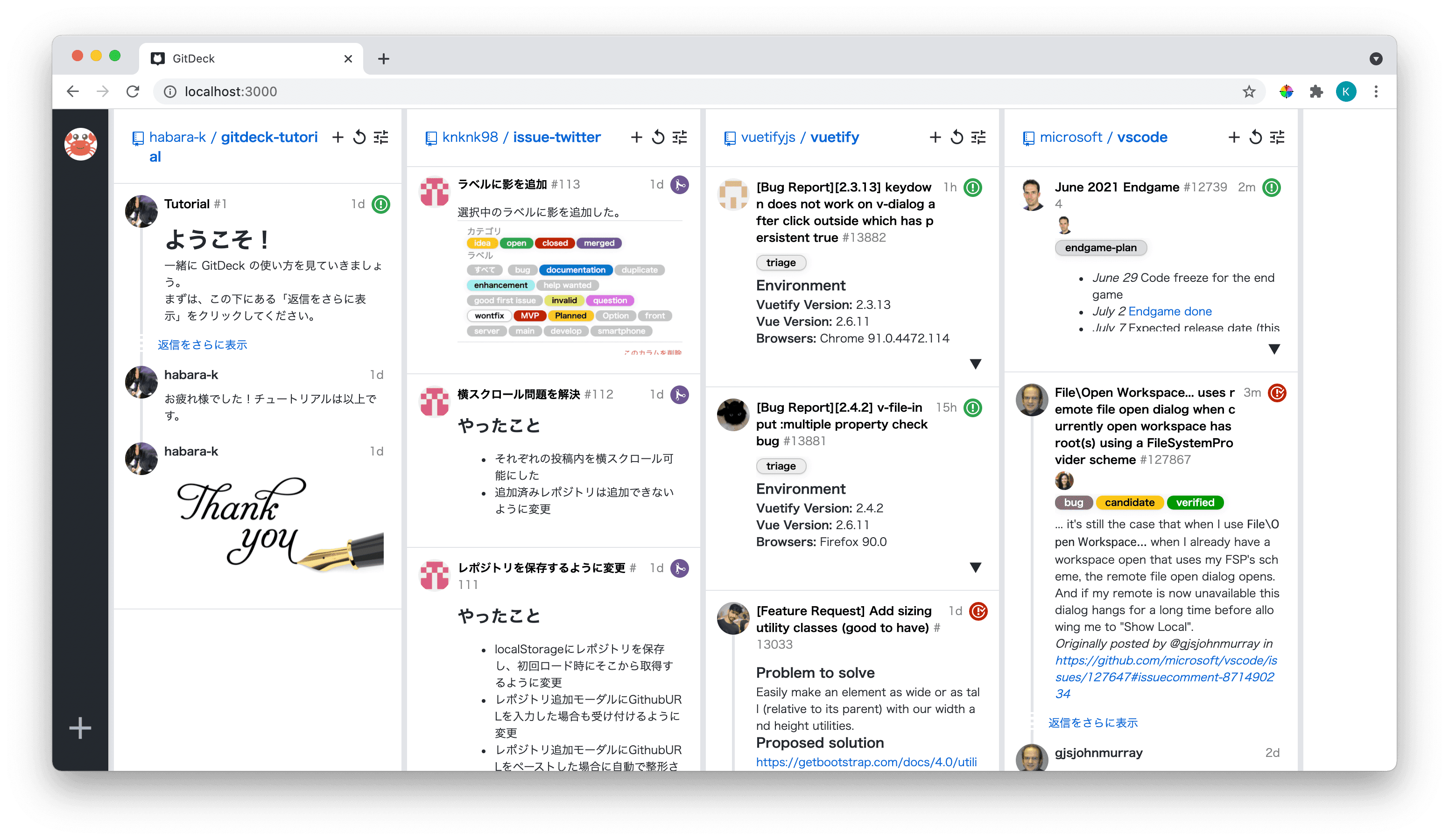
Task: Click closed status icon on issue #127867
Action: [x=1277, y=392]
